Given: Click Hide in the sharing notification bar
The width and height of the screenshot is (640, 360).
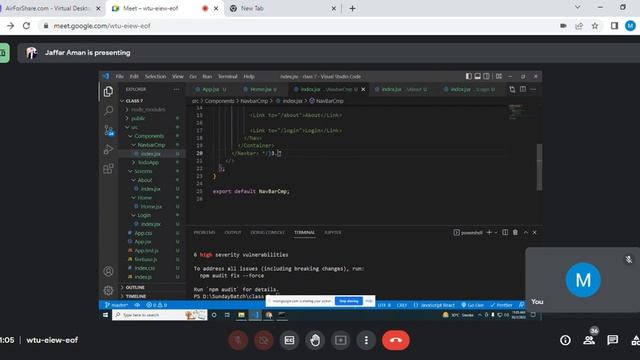Looking at the screenshot, I should pos(369,301).
